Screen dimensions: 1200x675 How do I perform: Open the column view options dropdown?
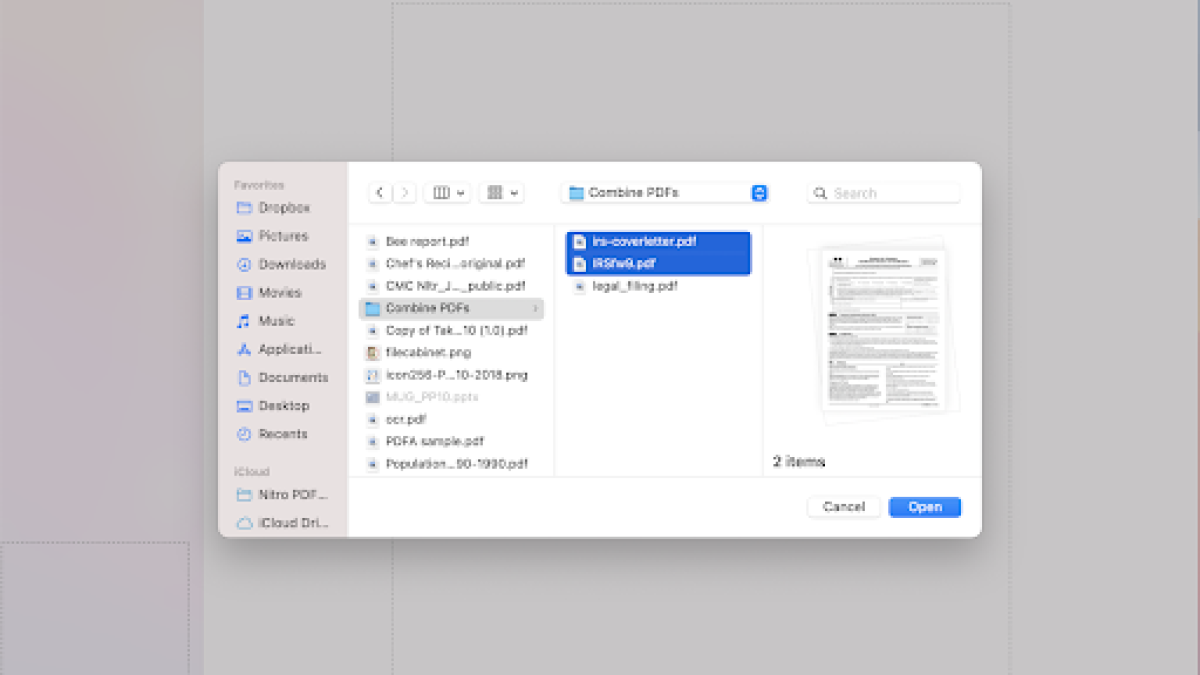tap(448, 193)
